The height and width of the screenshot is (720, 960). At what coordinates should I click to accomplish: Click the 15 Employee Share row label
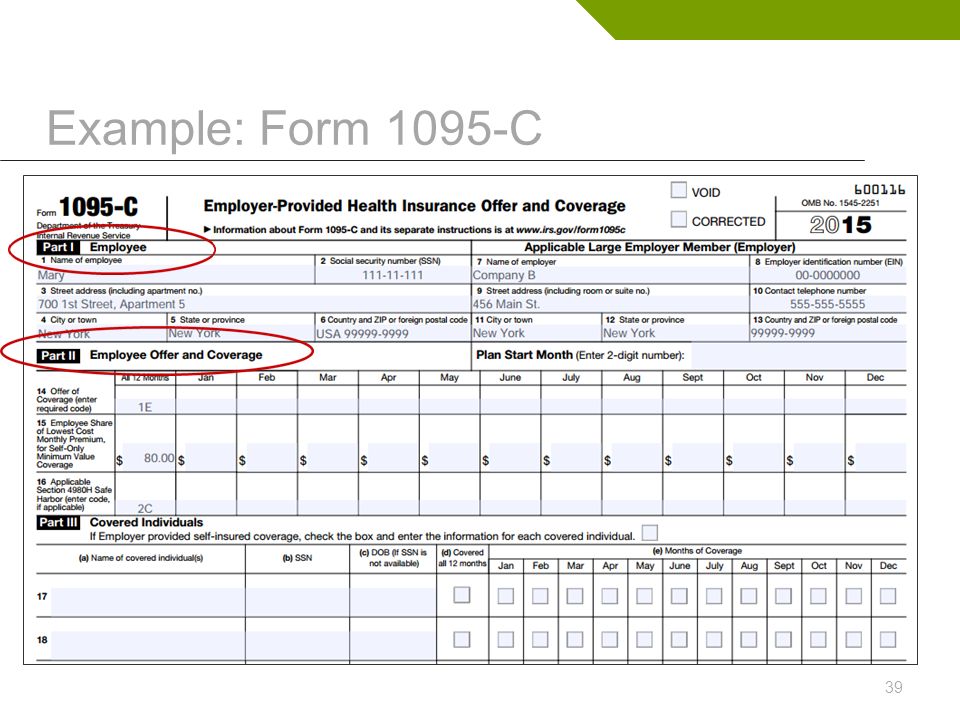tap(74, 443)
